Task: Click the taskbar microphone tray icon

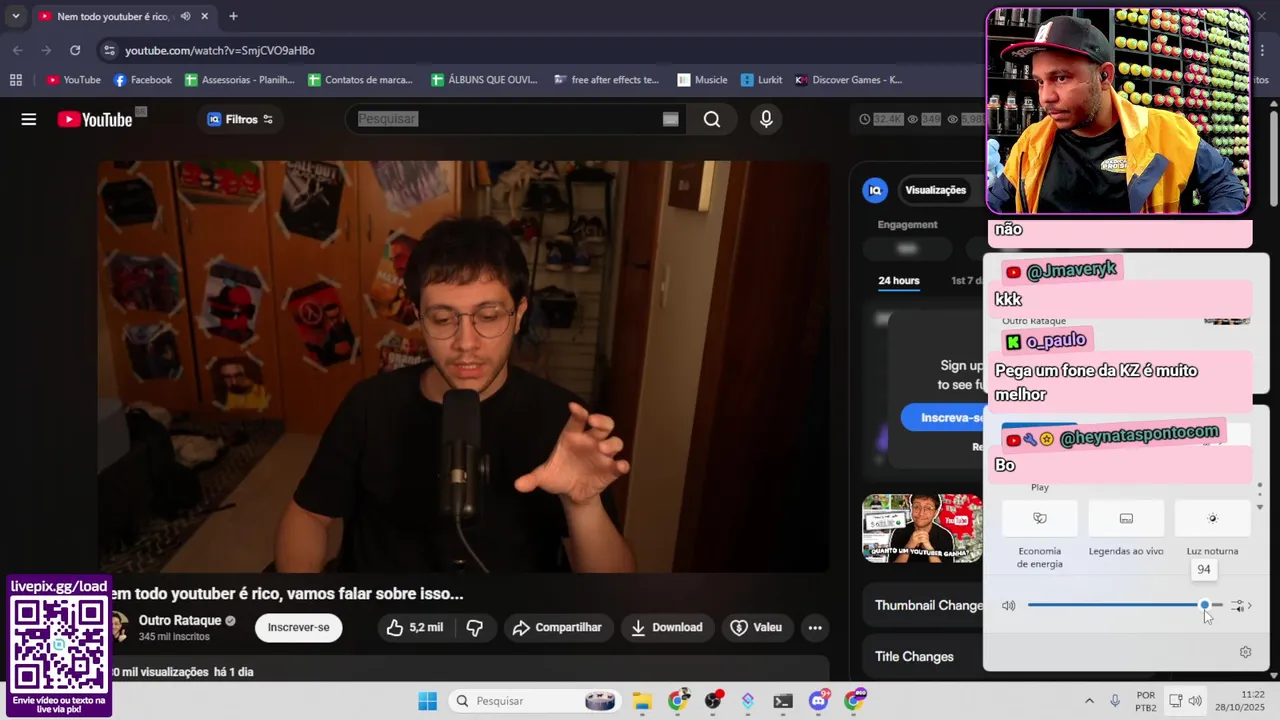Action: click(x=1115, y=701)
